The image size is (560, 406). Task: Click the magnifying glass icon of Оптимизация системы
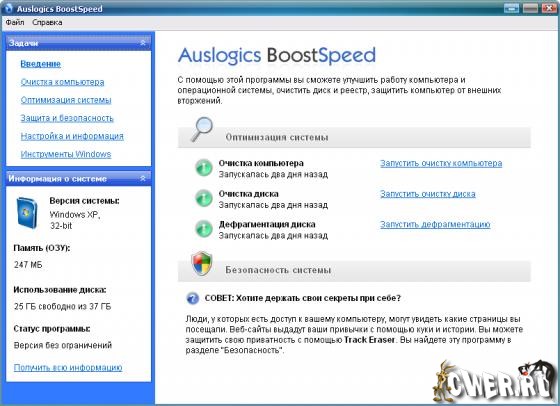click(x=202, y=129)
